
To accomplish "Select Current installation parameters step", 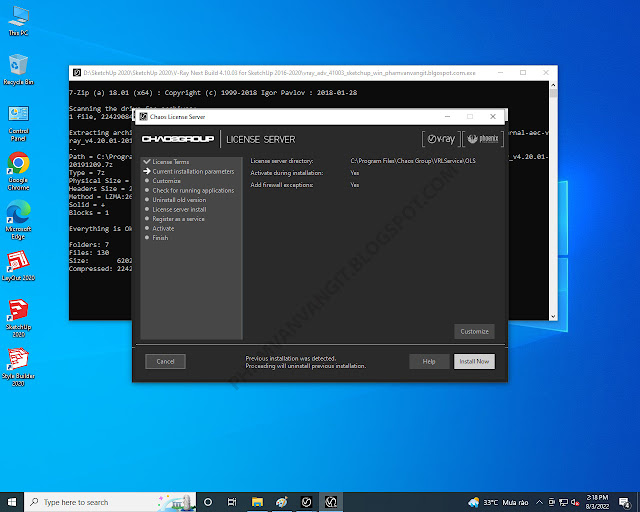I will tap(193, 171).
